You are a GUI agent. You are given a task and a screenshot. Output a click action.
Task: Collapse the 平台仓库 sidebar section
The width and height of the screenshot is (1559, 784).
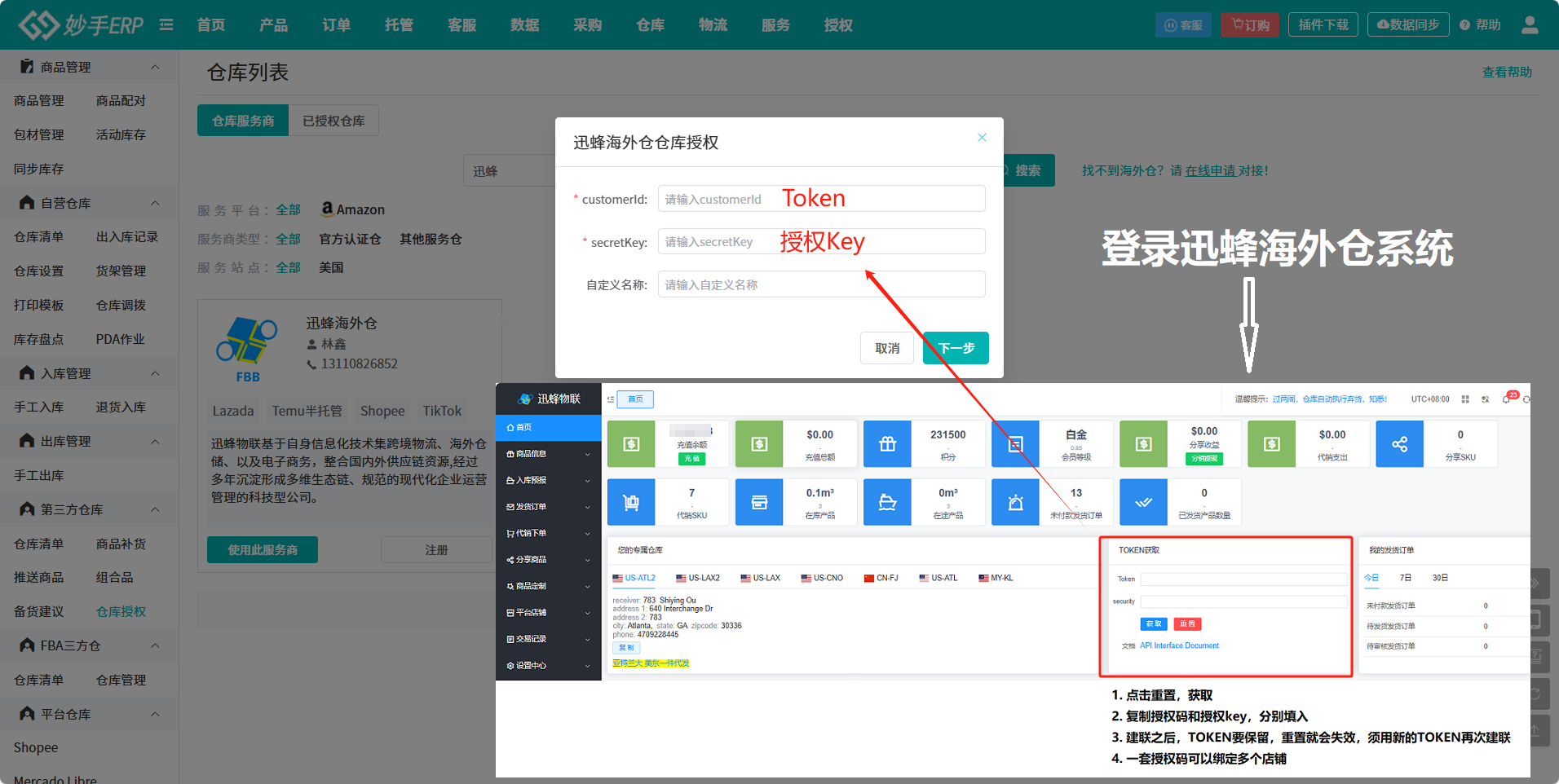point(155,714)
